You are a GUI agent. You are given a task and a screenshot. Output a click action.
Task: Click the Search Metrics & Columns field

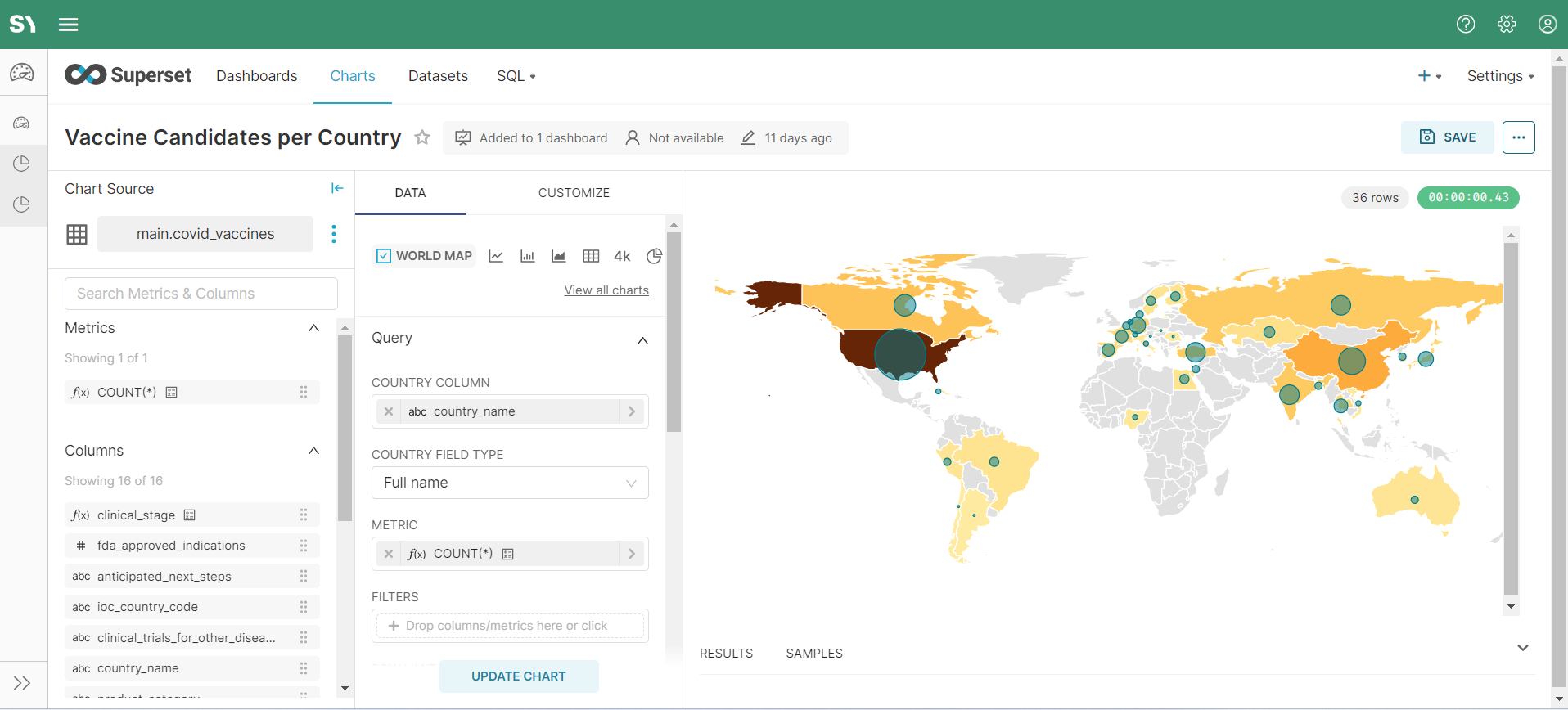point(201,294)
